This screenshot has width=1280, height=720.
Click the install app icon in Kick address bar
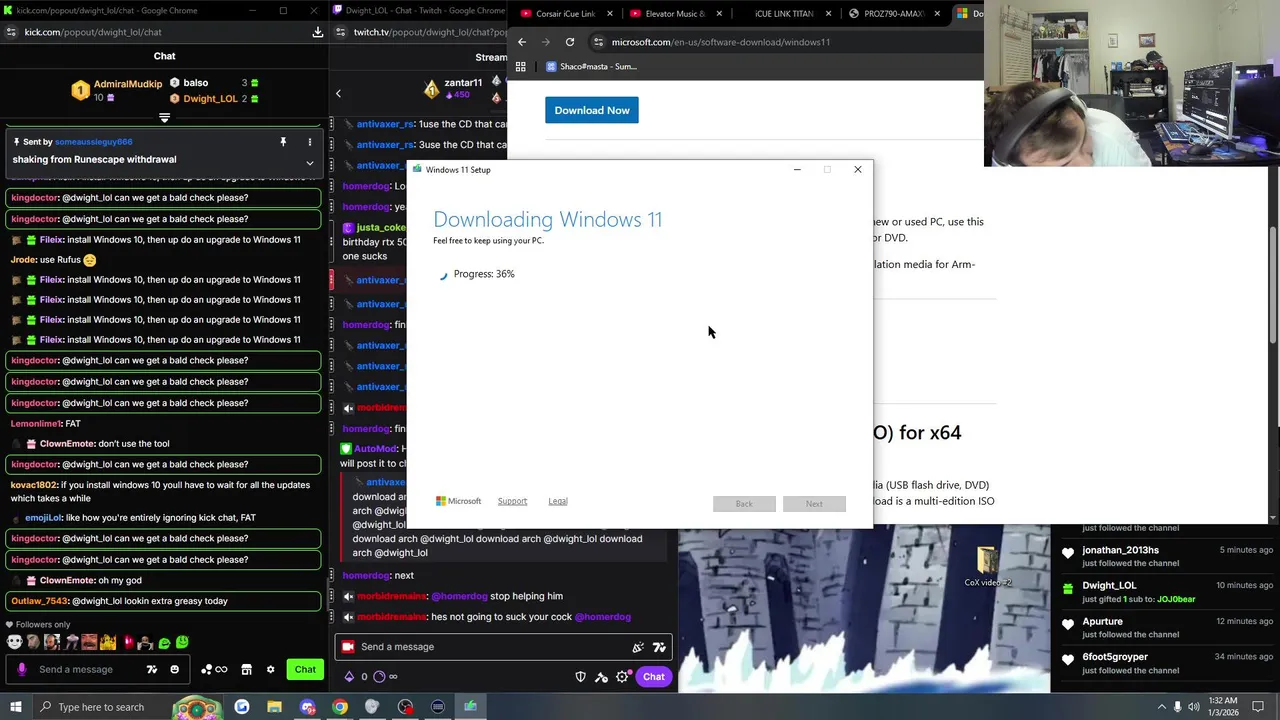pos(317,32)
